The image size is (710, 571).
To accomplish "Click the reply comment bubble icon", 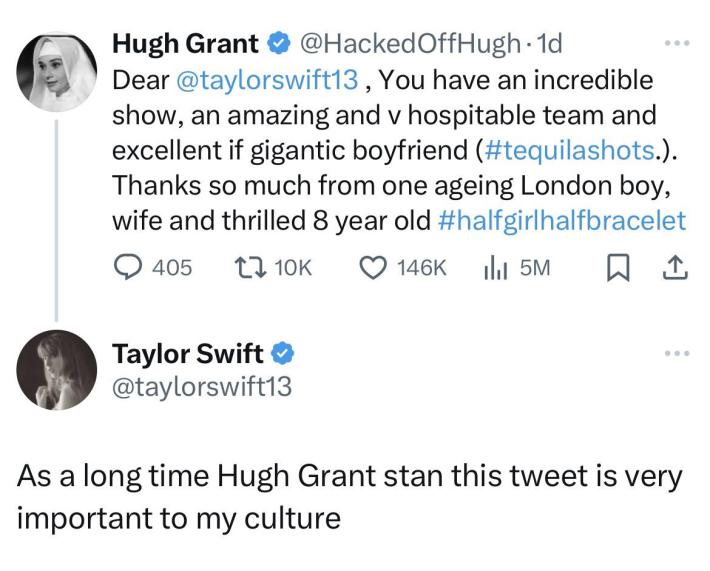I will pyautogui.click(x=126, y=267).
